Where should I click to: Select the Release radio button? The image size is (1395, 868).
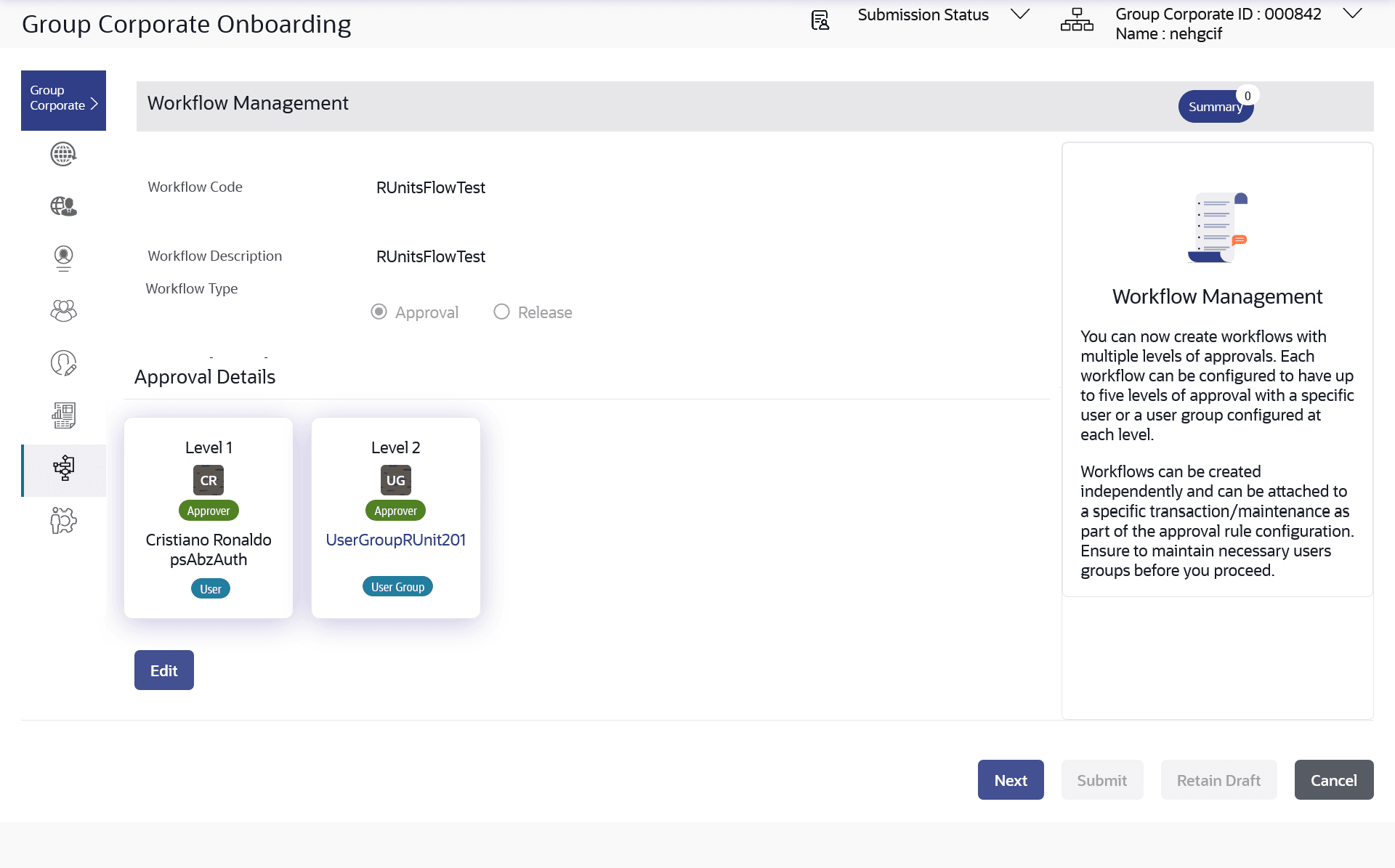click(501, 312)
